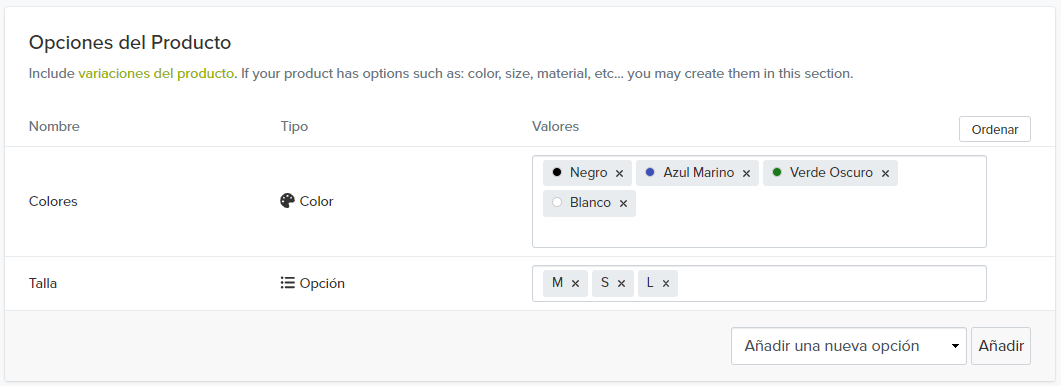Click the palette icon next to Color

click(x=288, y=201)
